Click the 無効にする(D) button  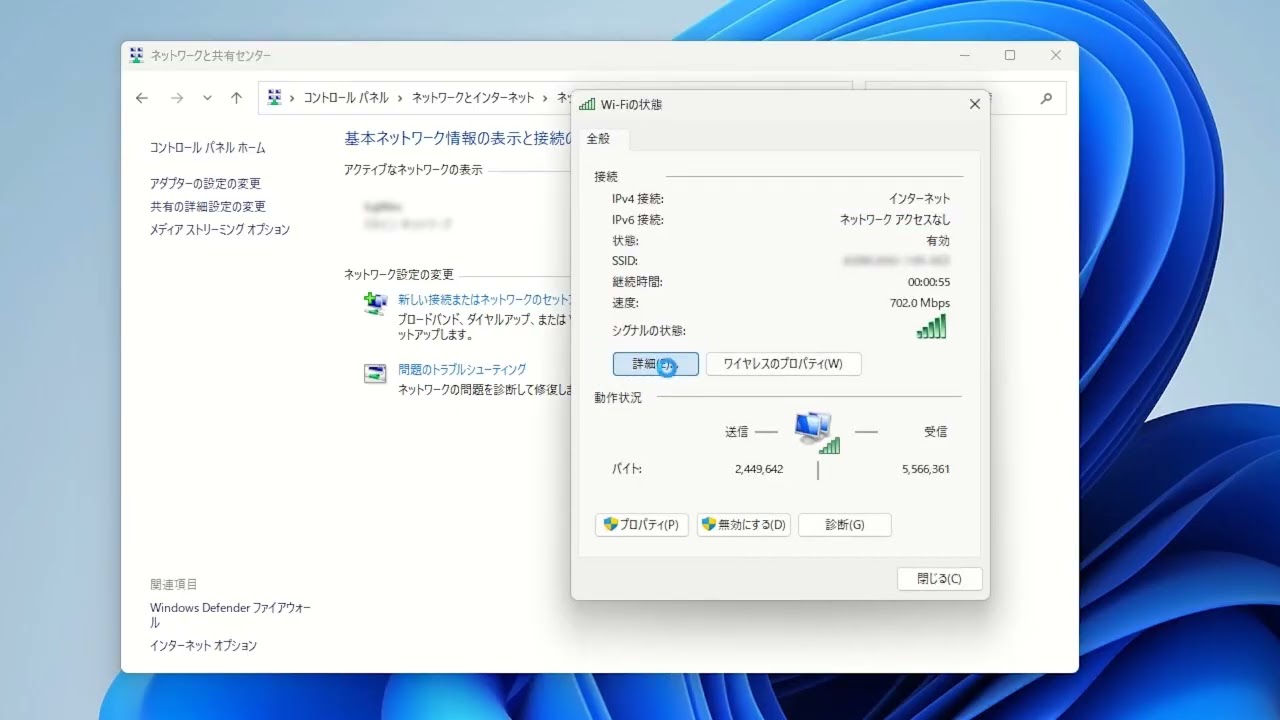(743, 525)
